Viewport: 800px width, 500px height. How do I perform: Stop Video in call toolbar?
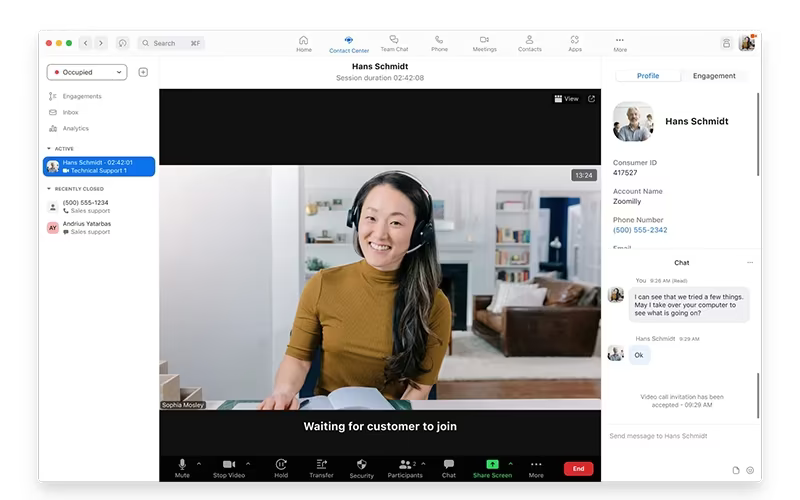pyautogui.click(x=229, y=468)
